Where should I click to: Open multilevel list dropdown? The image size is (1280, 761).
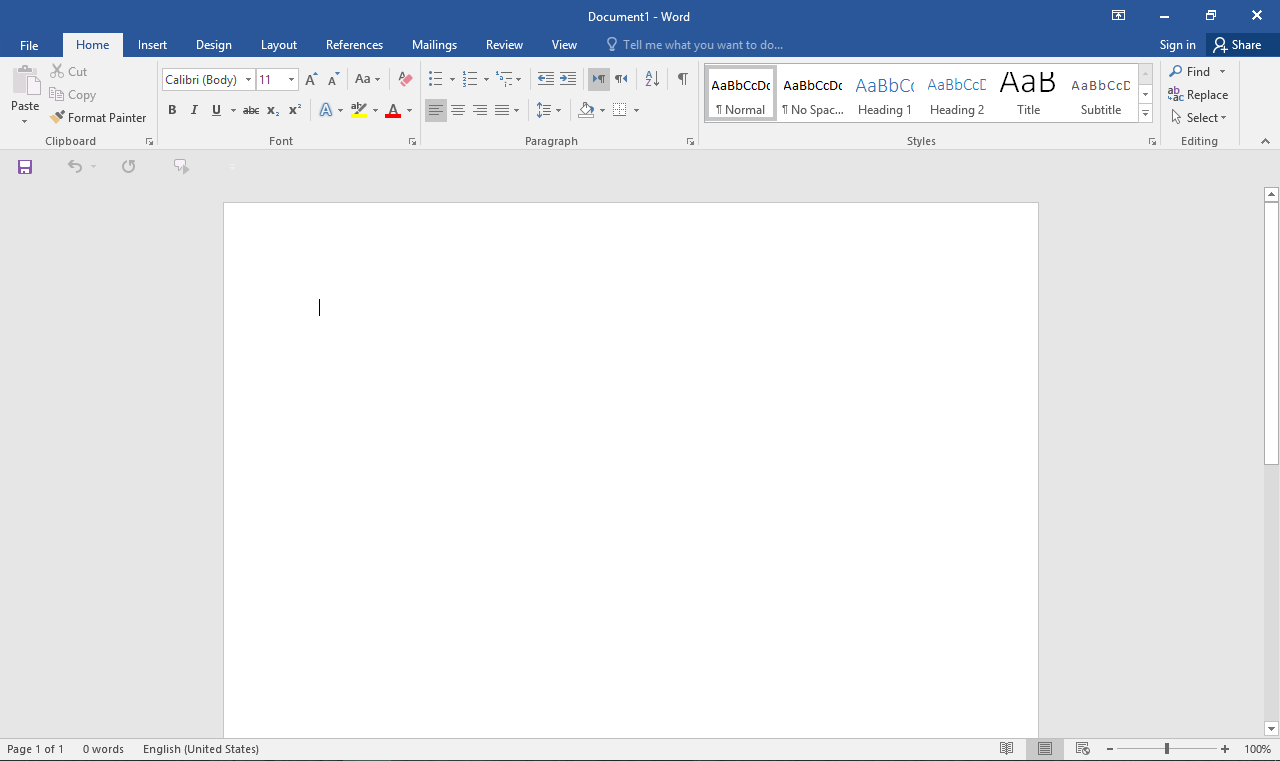coord(509,79)
